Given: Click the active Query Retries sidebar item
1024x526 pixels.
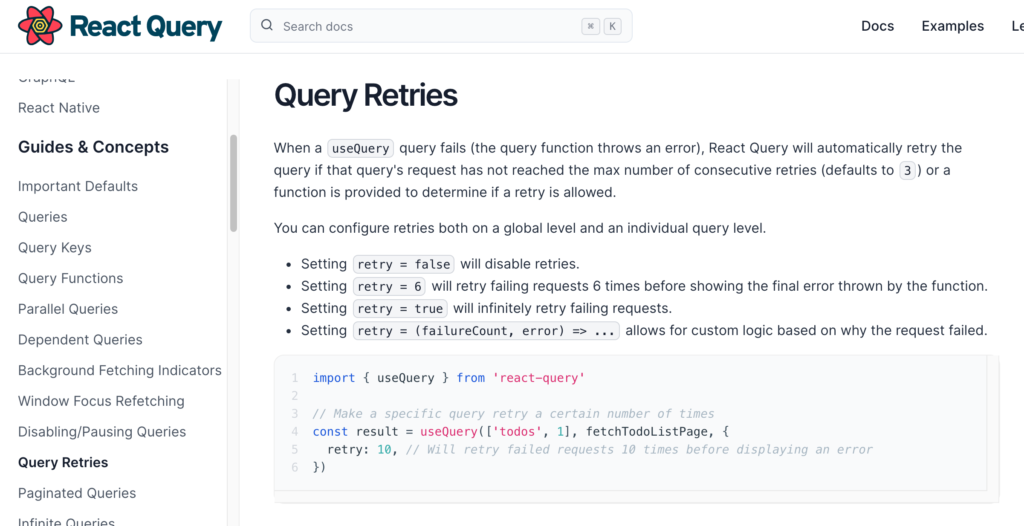Looking at the screenshot, I should [63, 463].
